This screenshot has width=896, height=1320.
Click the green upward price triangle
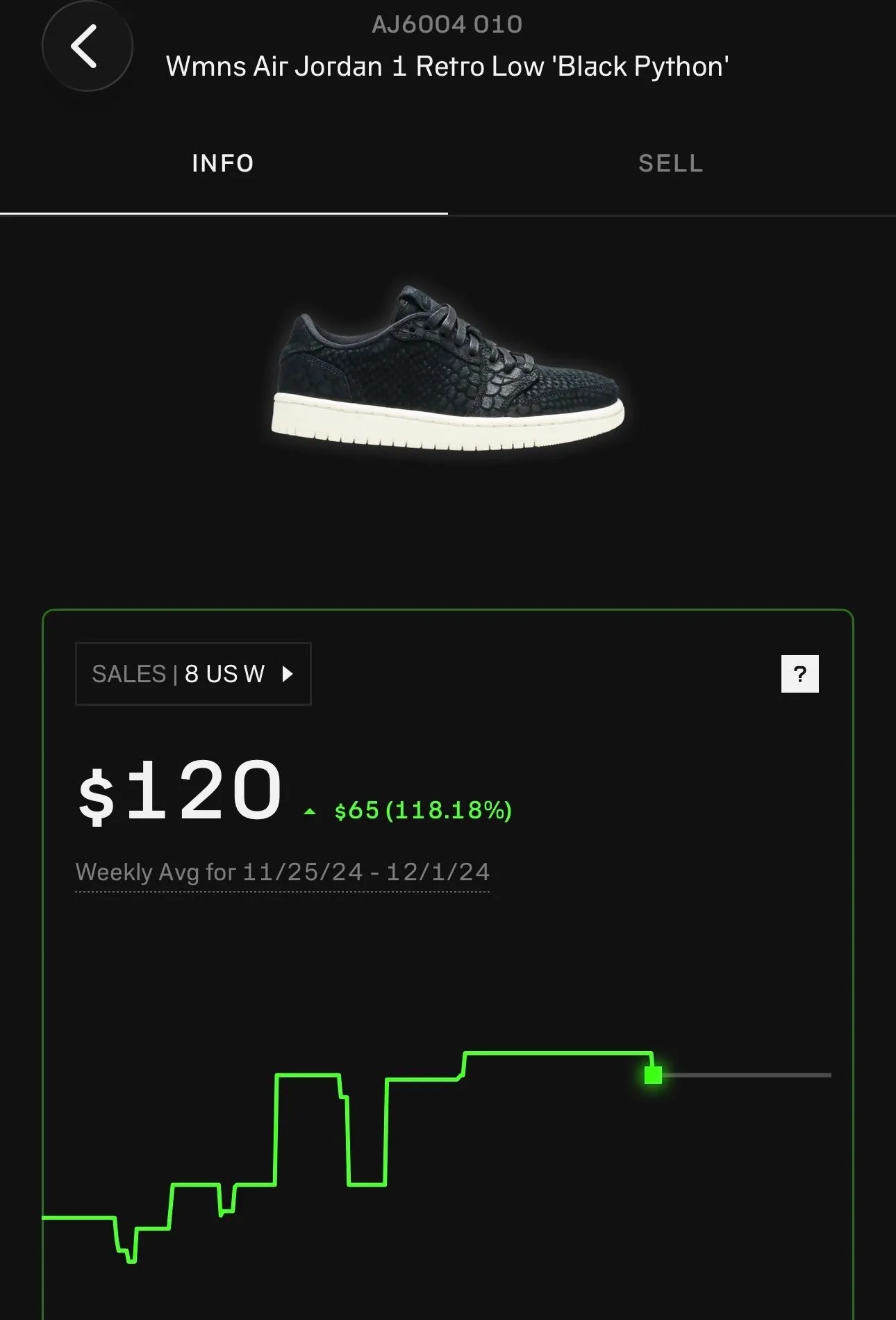coord(310,811)
